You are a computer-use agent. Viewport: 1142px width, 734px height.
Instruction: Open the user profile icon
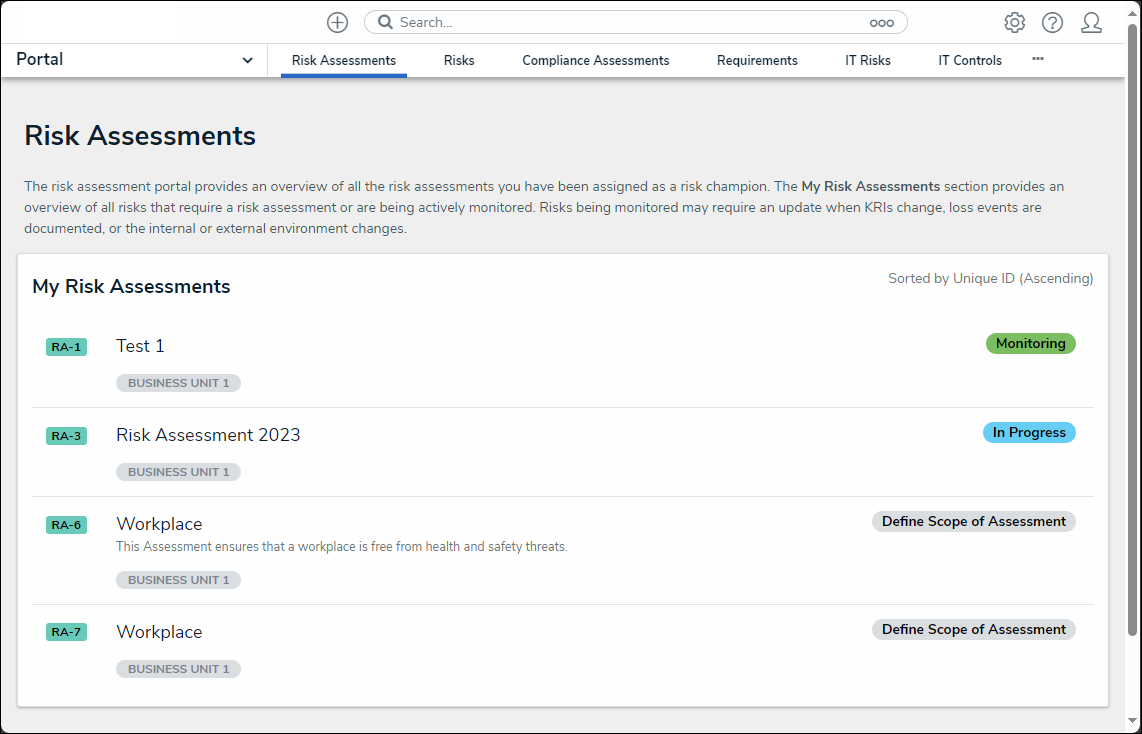(x=1091, y=22)
